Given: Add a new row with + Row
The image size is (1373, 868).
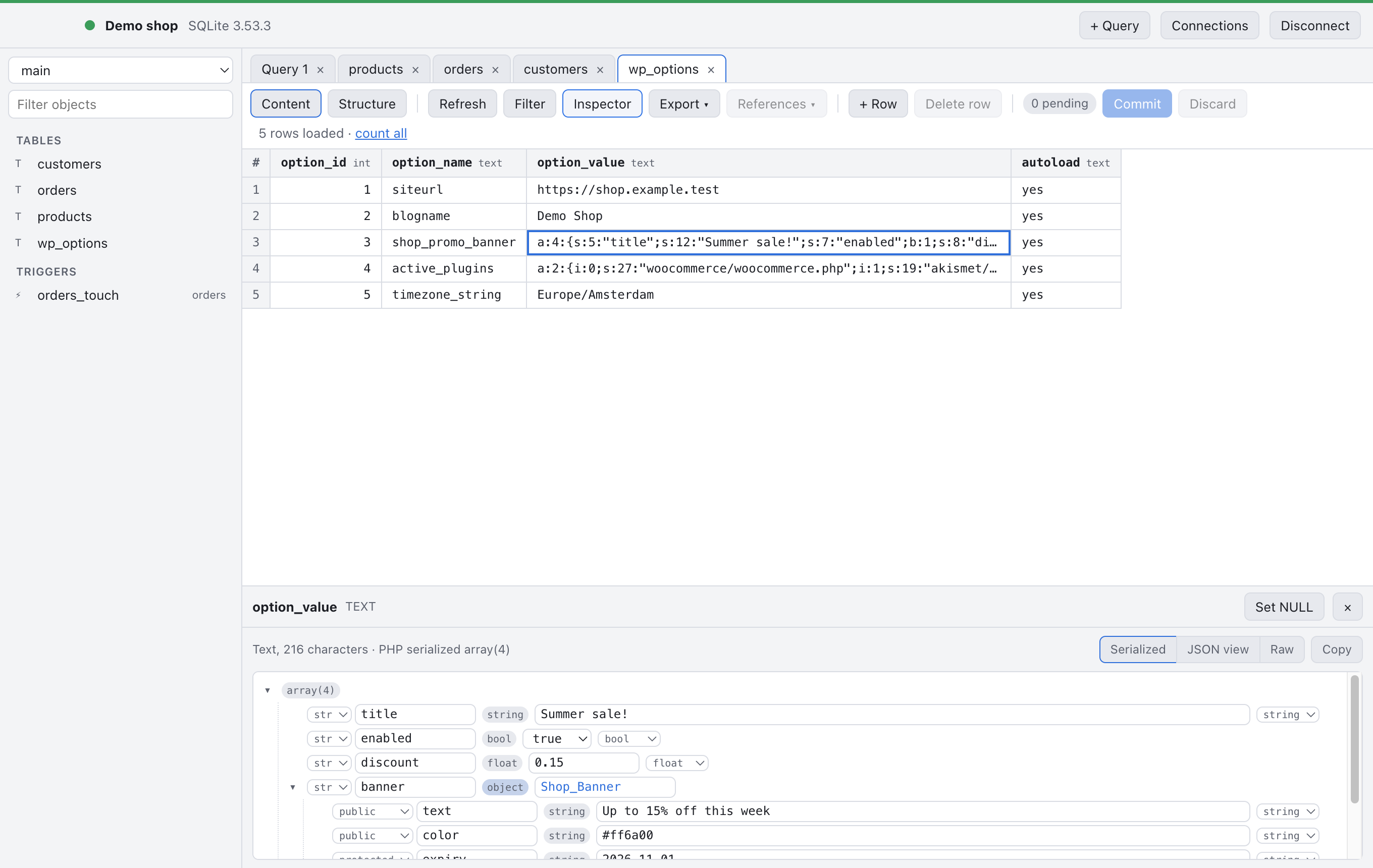Looking at the screenshot, I should click(878, 104).
